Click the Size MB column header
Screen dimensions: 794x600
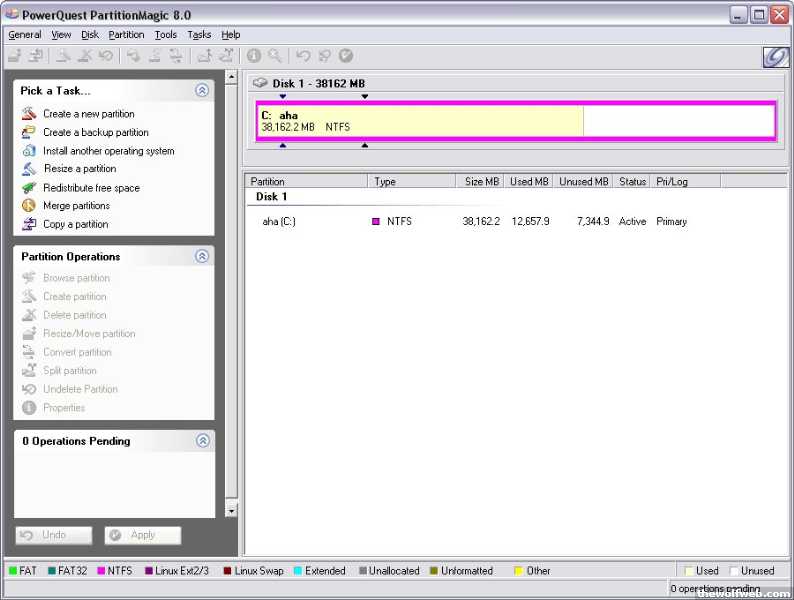pyautogui.click(x=481, y=182)
